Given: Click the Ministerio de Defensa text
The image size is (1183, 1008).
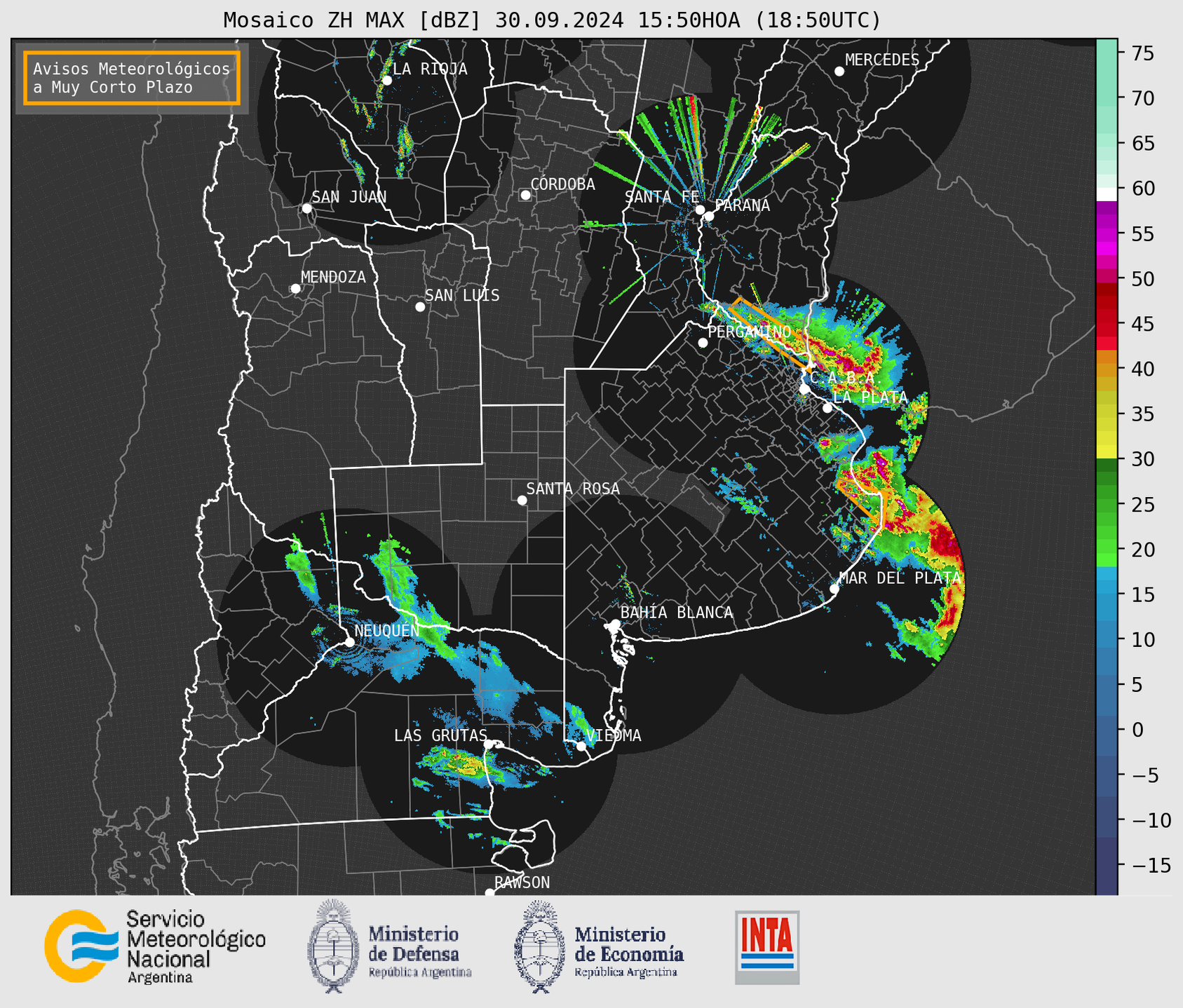Looking at the screenshot, I should (x=419, y=951).
